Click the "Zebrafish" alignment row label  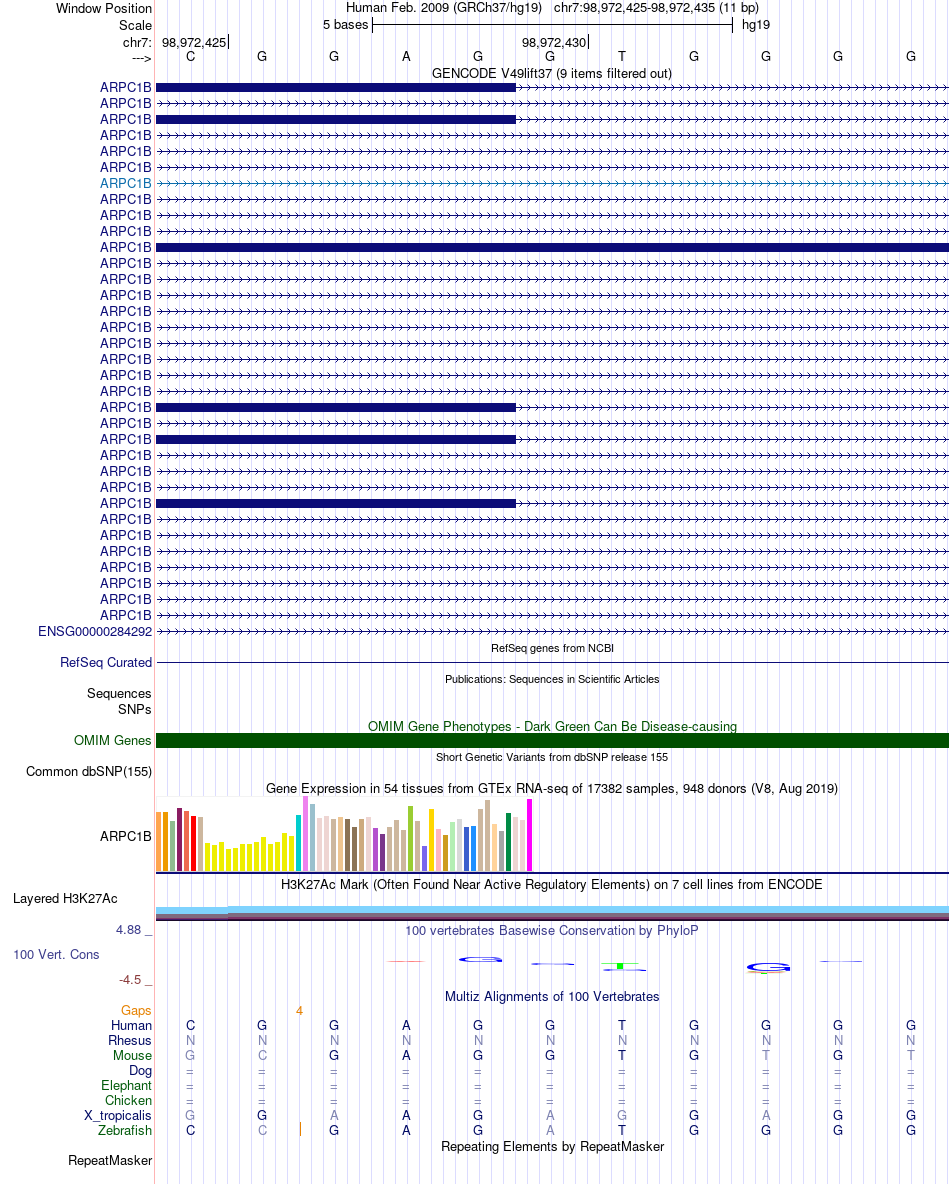point(125,1130)
